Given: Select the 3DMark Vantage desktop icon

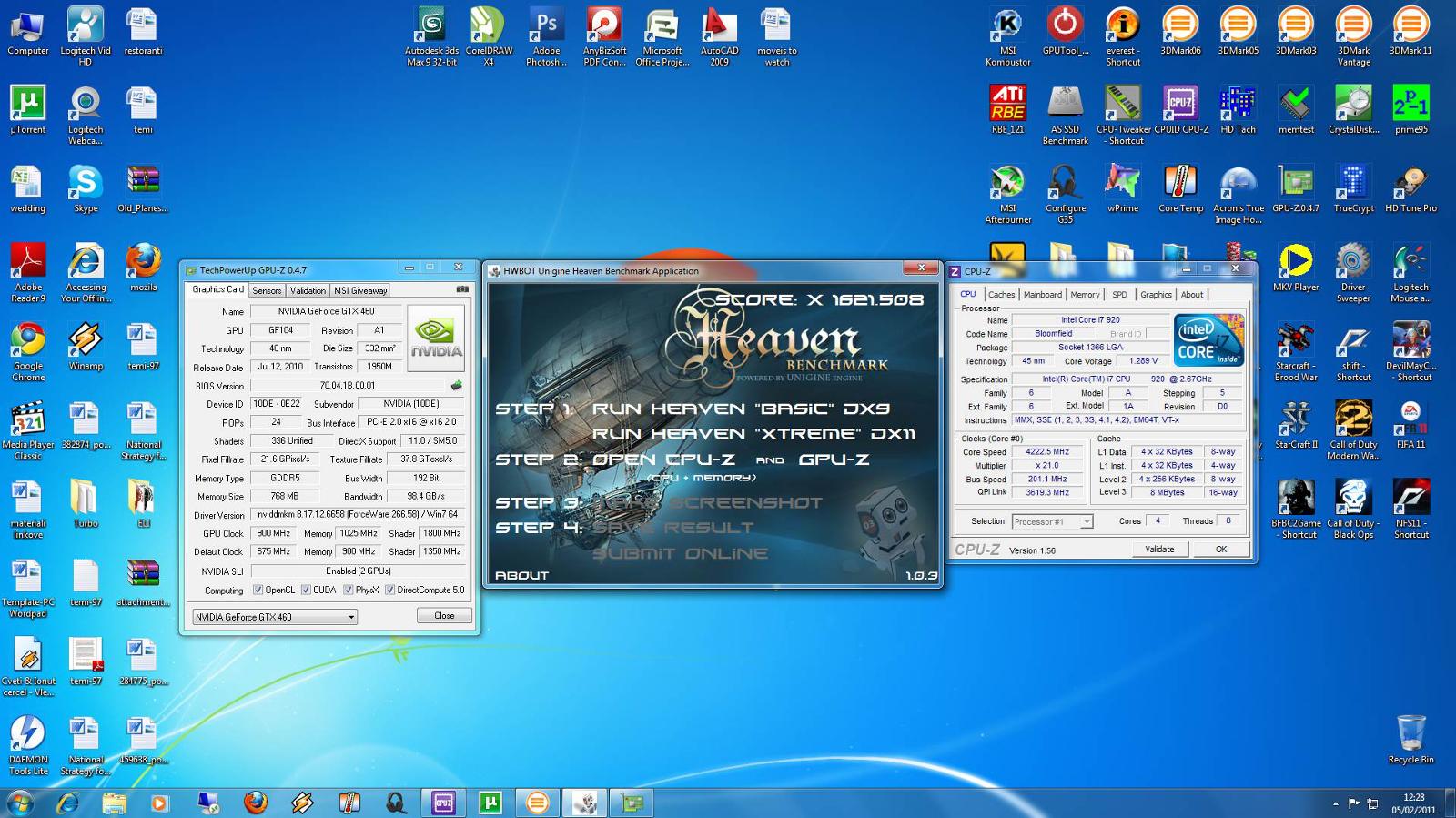Looking at the screenshot, I should (1353, 37).
